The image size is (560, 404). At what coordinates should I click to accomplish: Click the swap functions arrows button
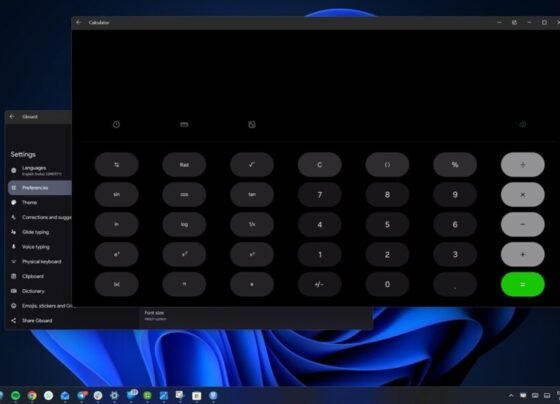pos(116,165)
